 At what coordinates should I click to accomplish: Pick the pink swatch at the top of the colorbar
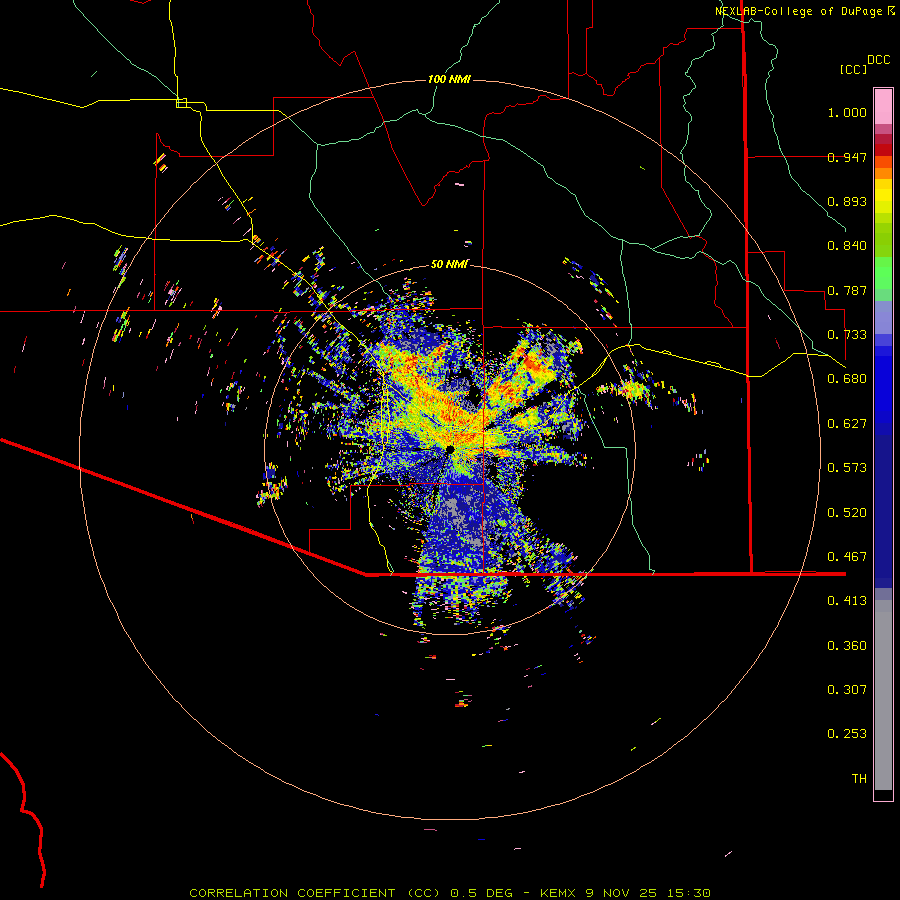[883, 106]
